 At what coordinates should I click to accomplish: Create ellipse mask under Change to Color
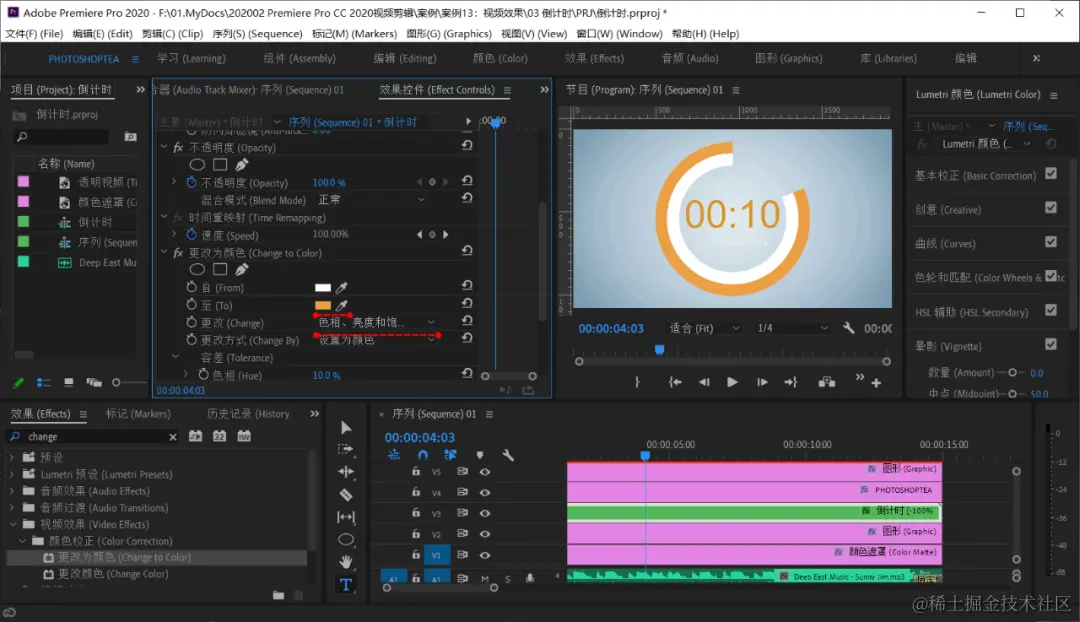(197, 269)
